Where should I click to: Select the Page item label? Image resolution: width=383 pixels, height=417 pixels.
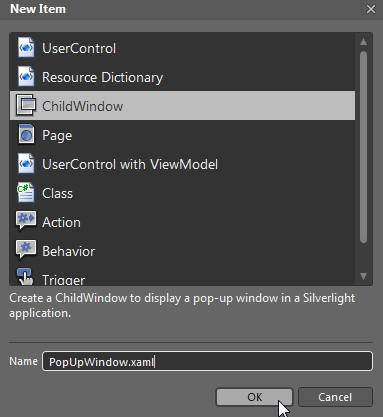coord(57,136)
